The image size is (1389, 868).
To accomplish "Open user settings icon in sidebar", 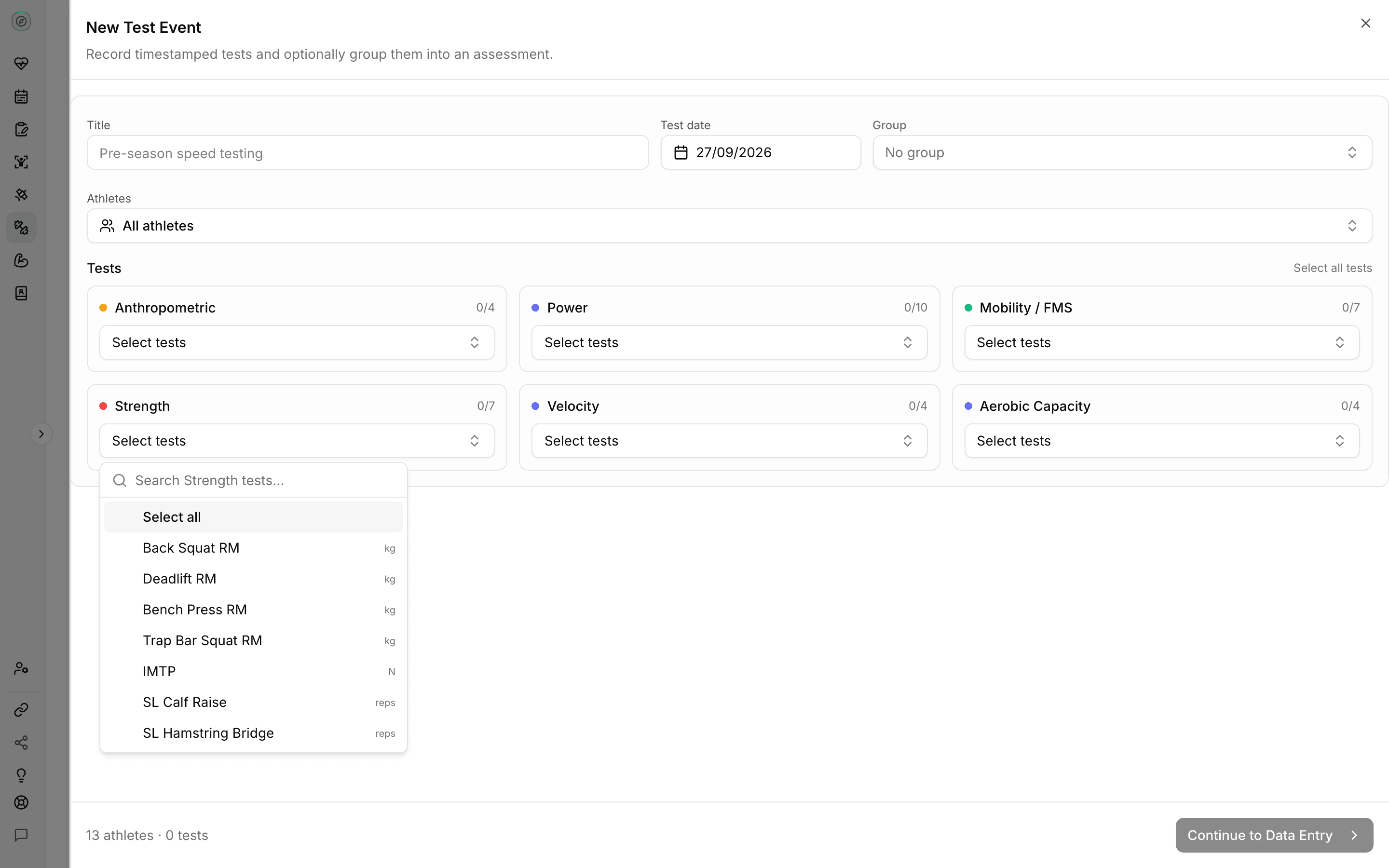I will 21,668.
